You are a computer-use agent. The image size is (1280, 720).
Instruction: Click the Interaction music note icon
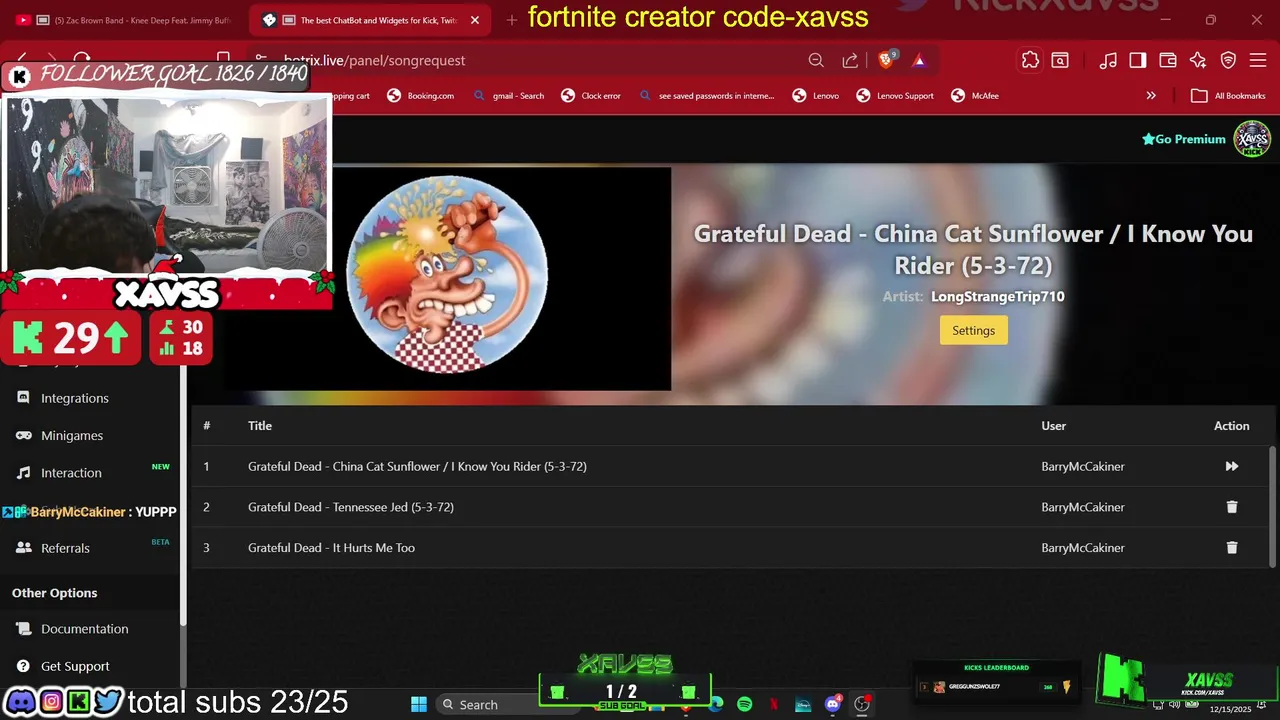click(x=23, y=472)
